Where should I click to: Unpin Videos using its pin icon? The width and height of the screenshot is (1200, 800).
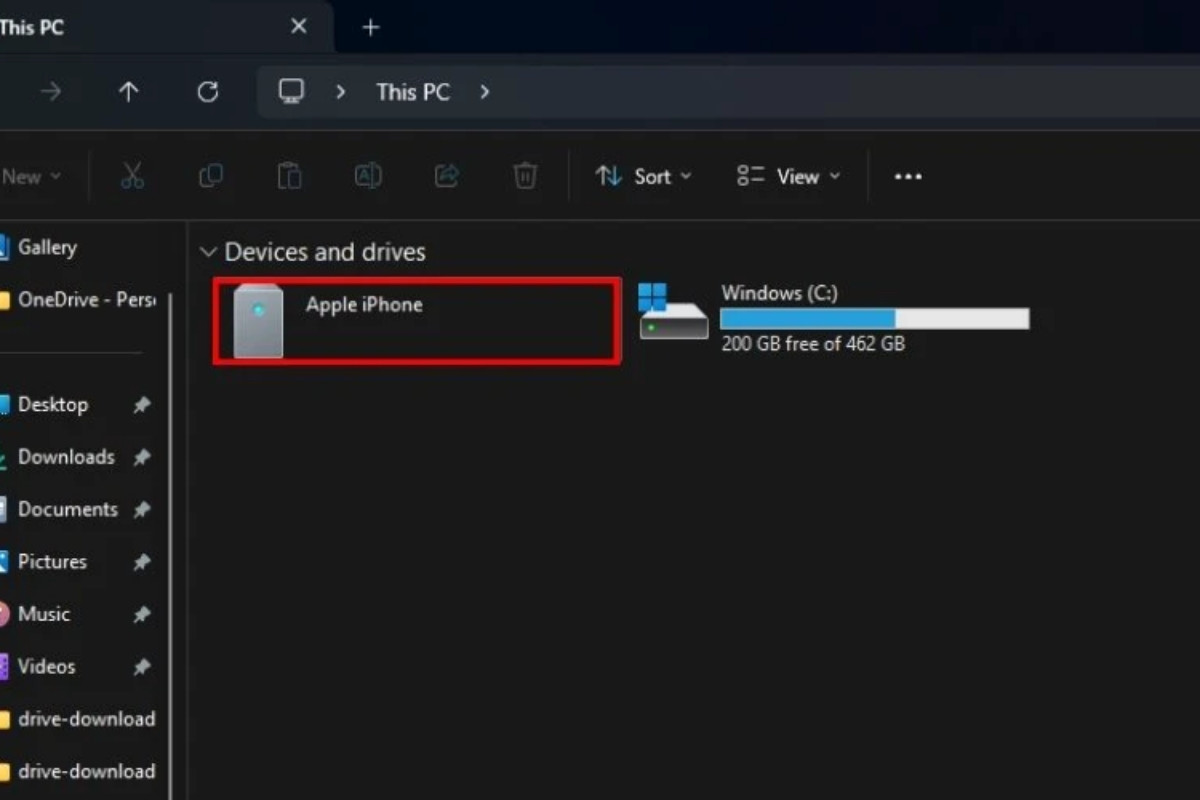point(142,667)
